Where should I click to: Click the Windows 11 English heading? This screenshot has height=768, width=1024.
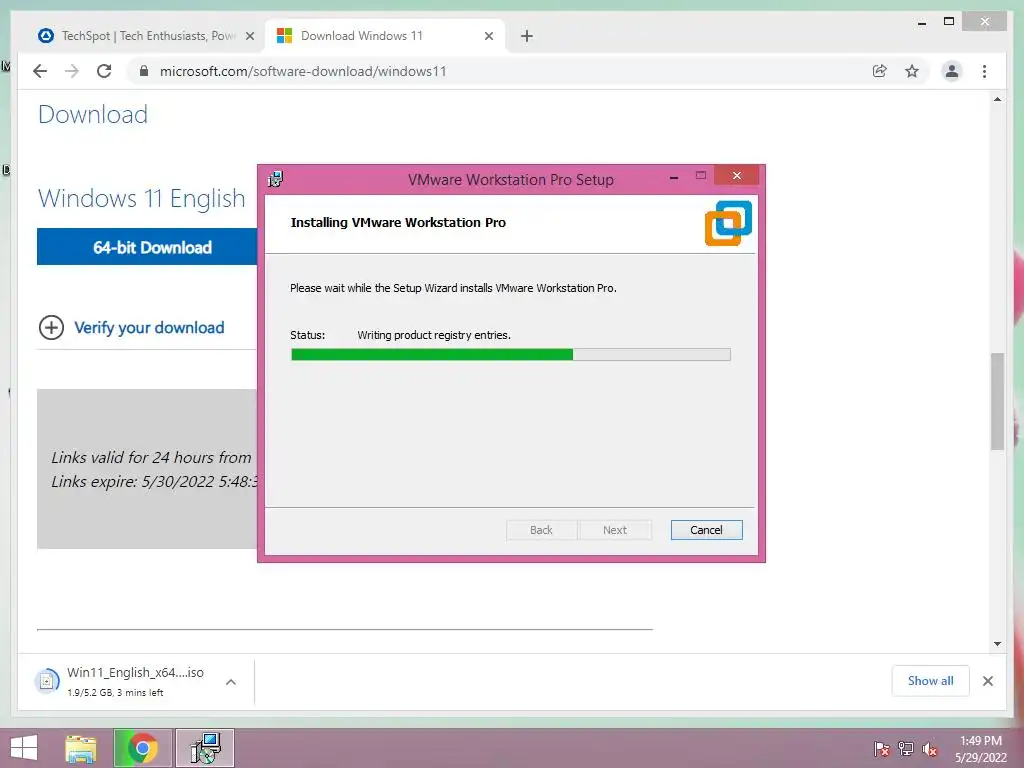click(142, 199)
